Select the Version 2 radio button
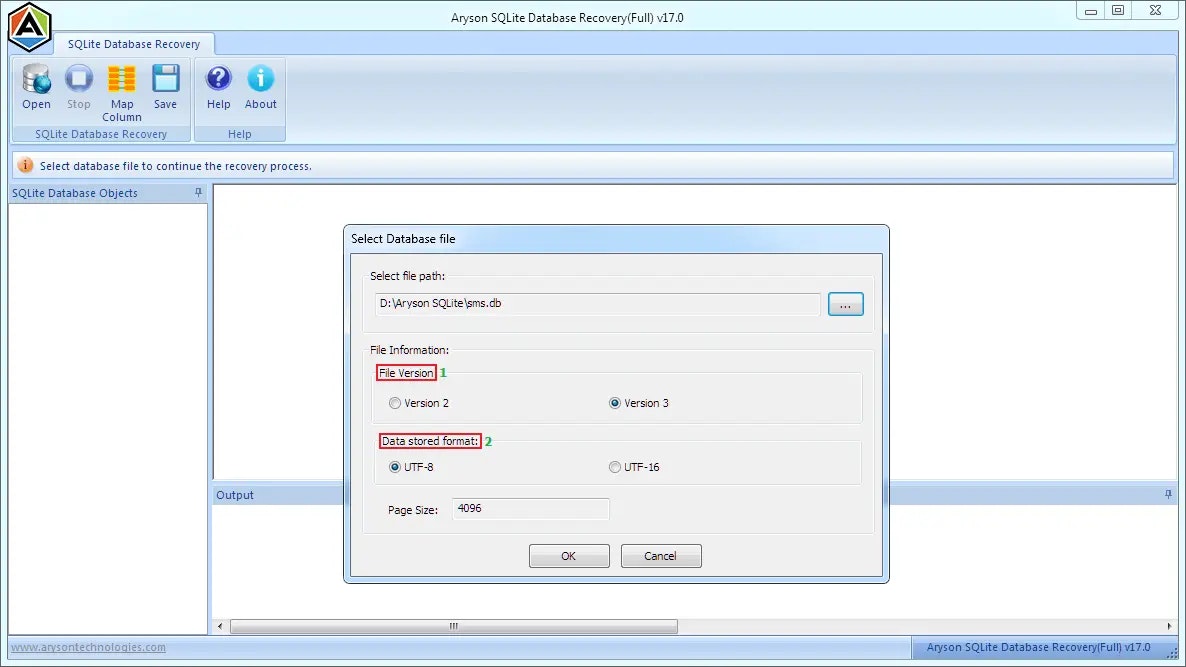The width and height of the screenshot is (1186, 667). (395, 403)
